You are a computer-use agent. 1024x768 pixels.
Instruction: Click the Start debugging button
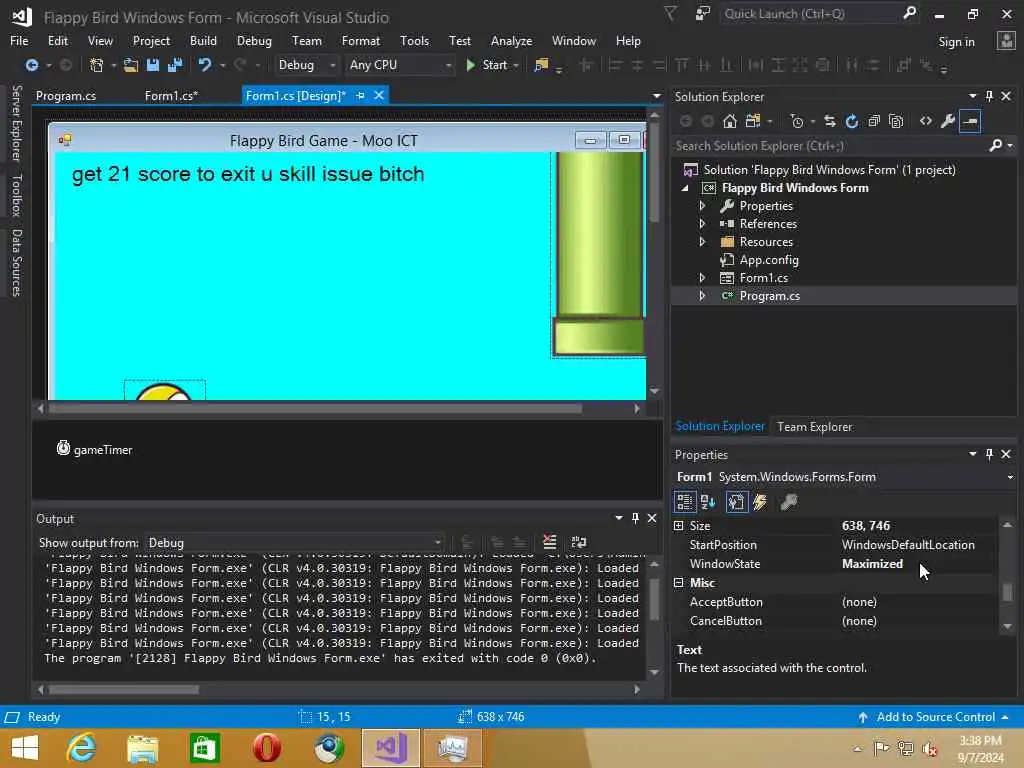coord(487,65)
